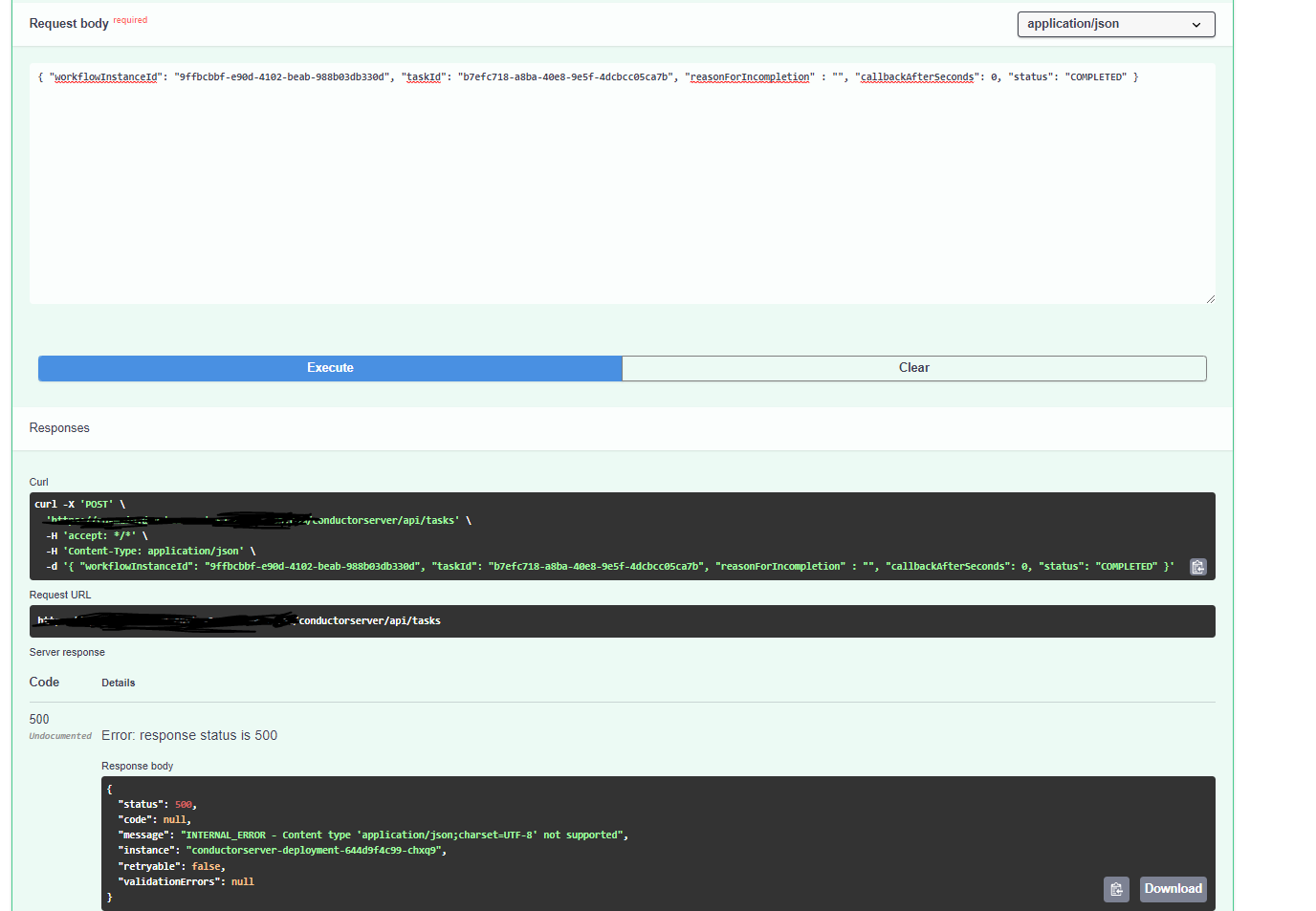Click the request body resize grip
This screenshot has height=911, width=1316.
[x=1211, y=298]
